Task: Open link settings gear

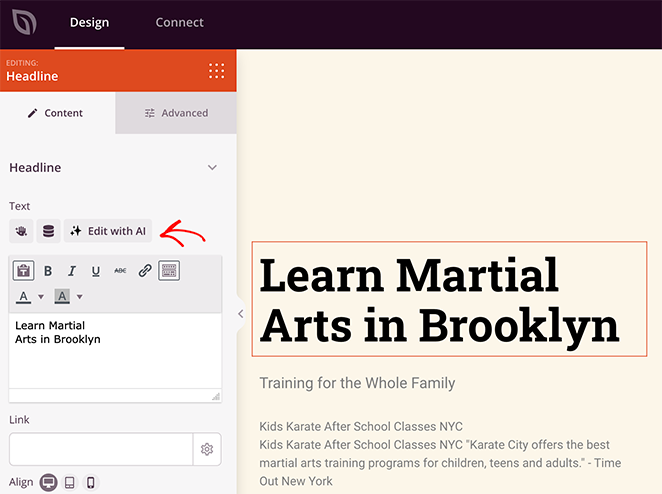Action: pyautogui.click(x=207, y=450)
